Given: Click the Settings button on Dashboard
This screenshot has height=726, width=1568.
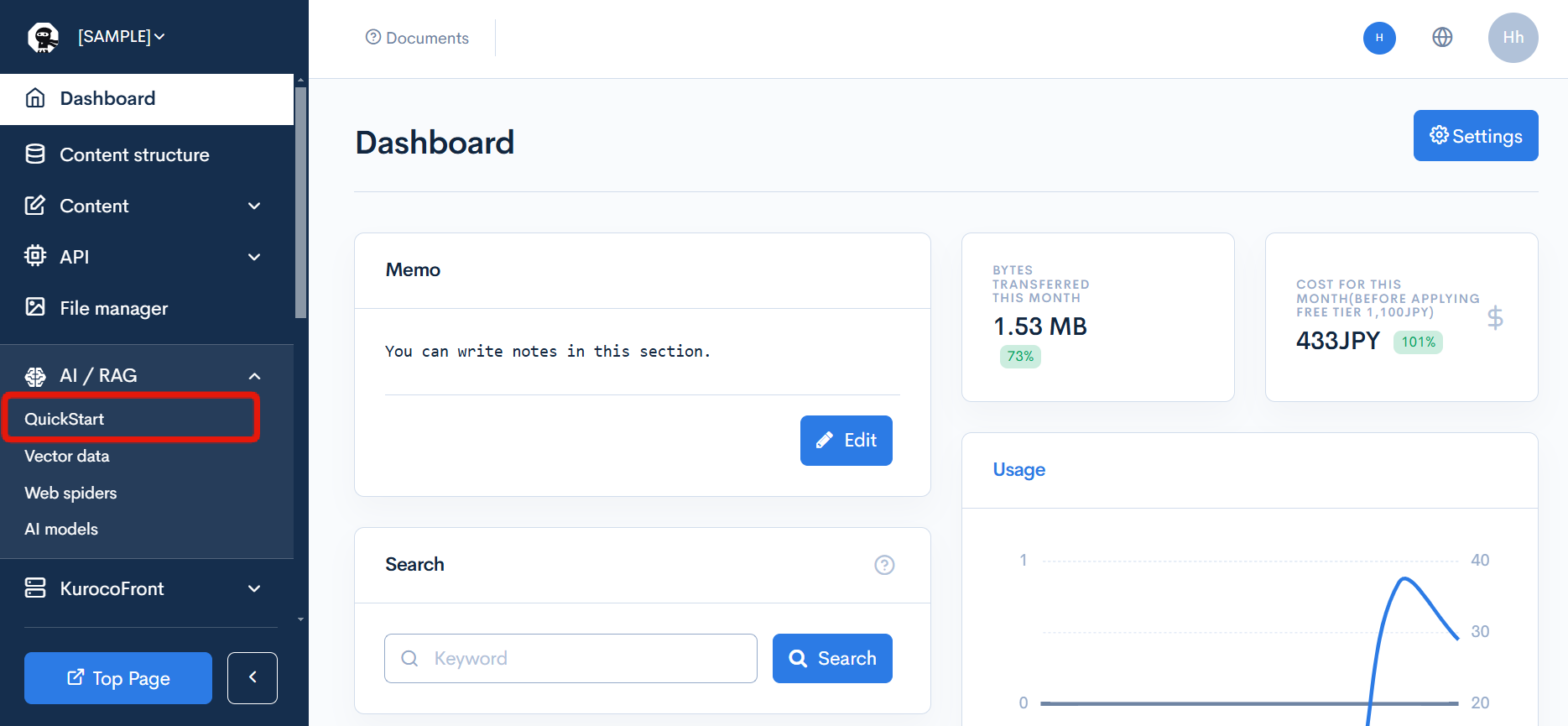Looking at the screenshot, I should click(1475, 135).
